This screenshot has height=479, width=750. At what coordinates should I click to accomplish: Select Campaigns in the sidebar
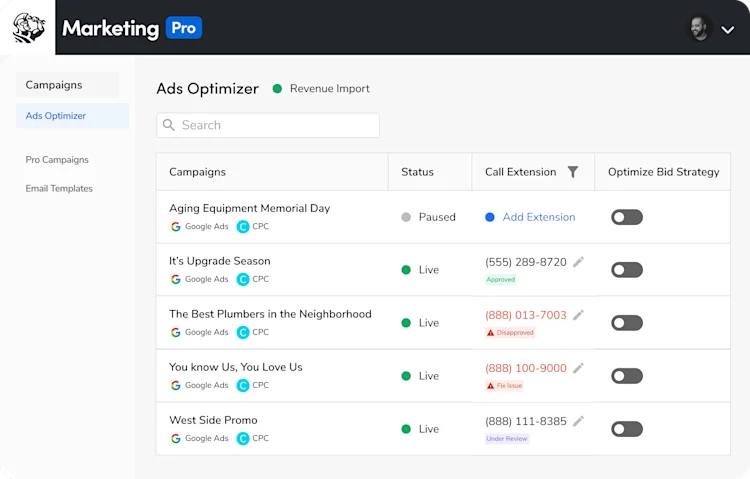(x=67, y=85)
